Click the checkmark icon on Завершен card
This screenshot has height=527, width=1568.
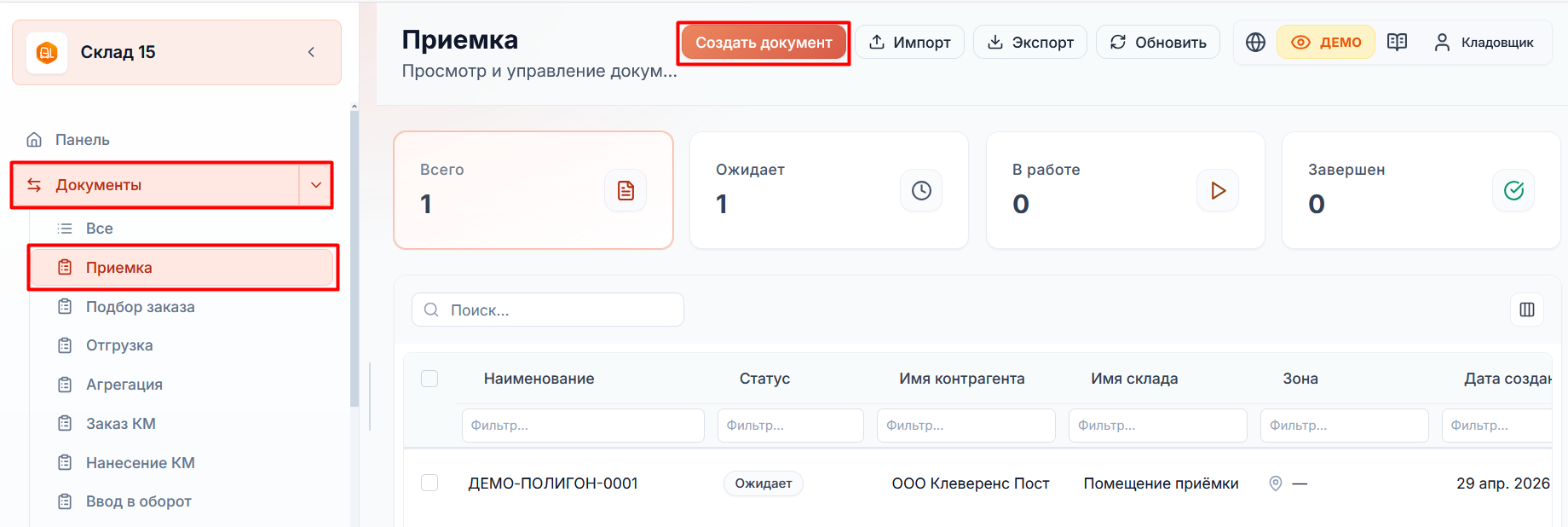(1513, 190)
